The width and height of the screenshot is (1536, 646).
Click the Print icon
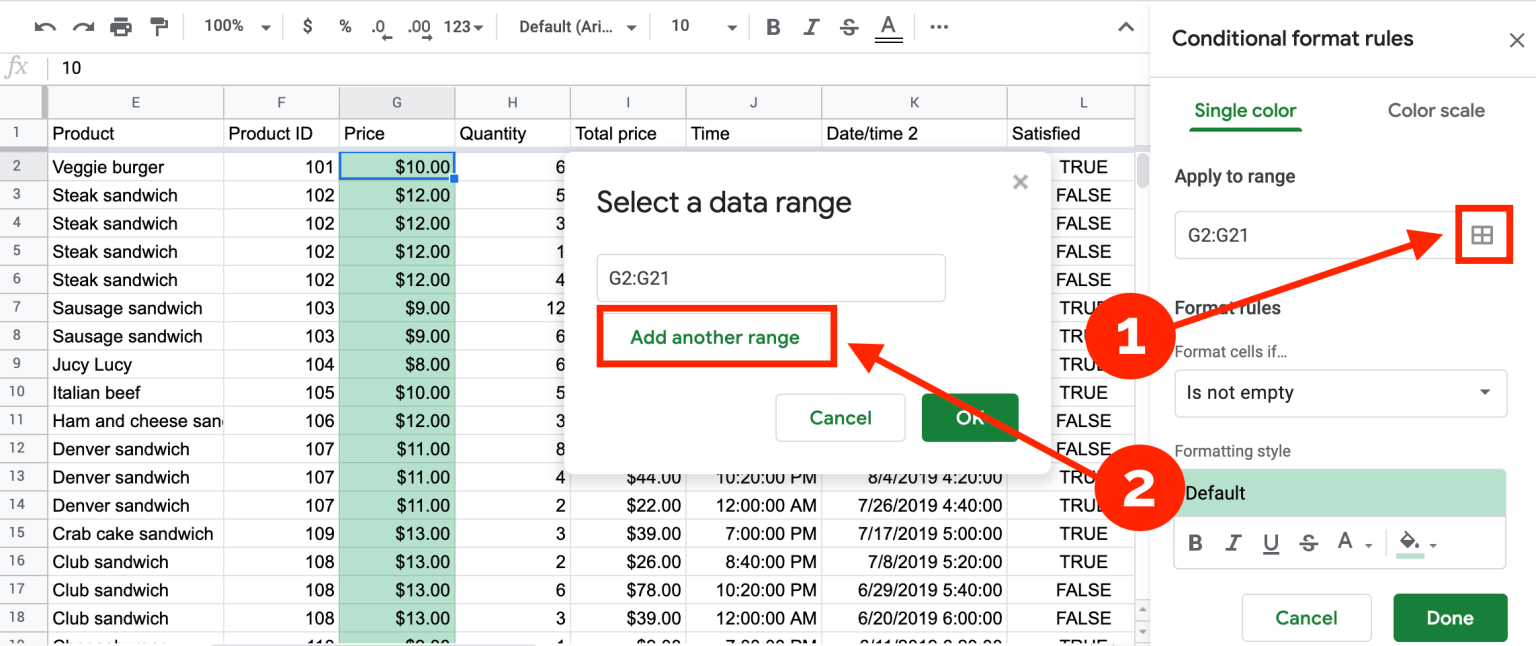click(120, 26)
